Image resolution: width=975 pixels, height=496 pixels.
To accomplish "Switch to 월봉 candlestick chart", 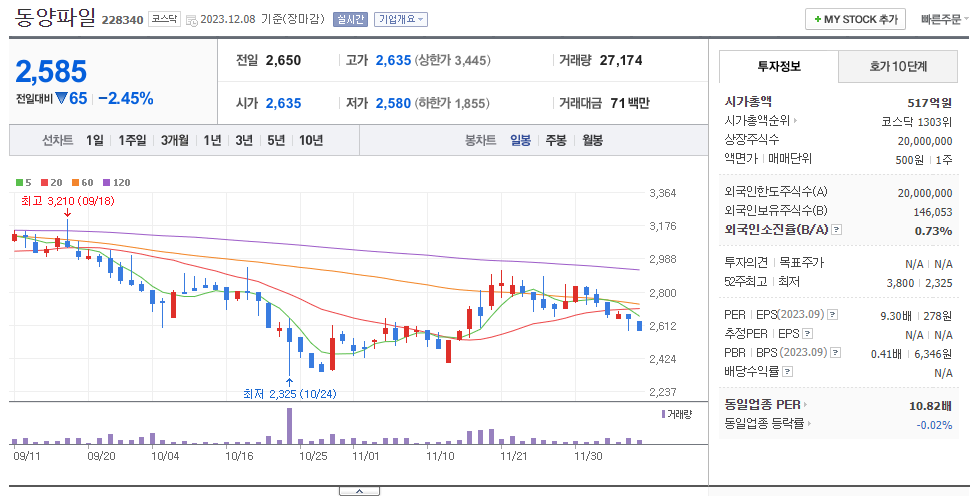I will point(593,140).
